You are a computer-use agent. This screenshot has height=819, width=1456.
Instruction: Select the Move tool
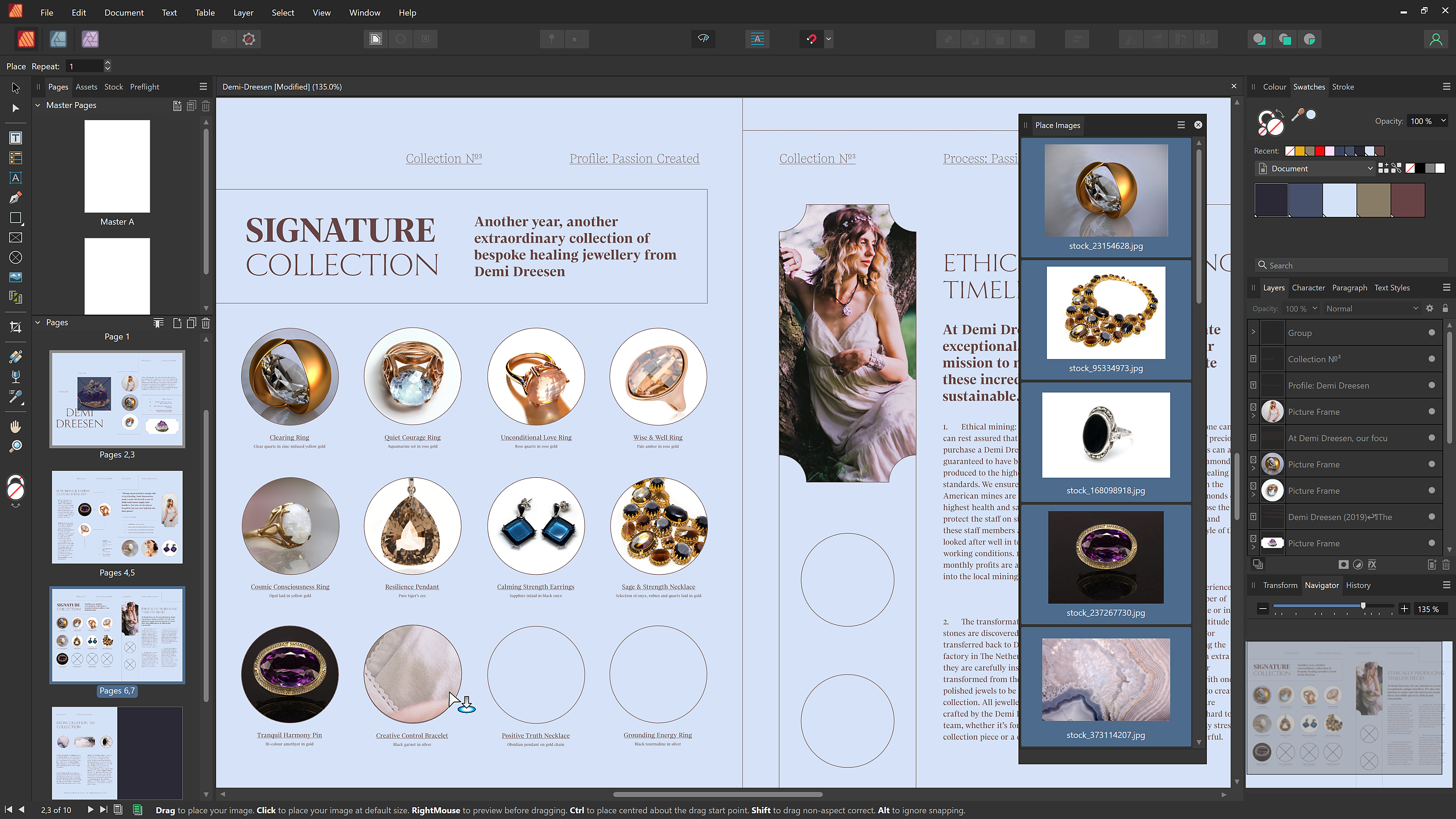(15, 88)
